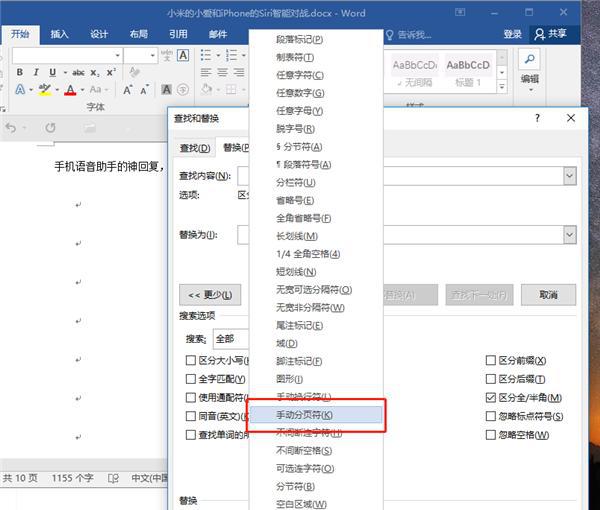Select 制表符(T) menu item
The image size is (600, 510).
(x=316, y=57)
